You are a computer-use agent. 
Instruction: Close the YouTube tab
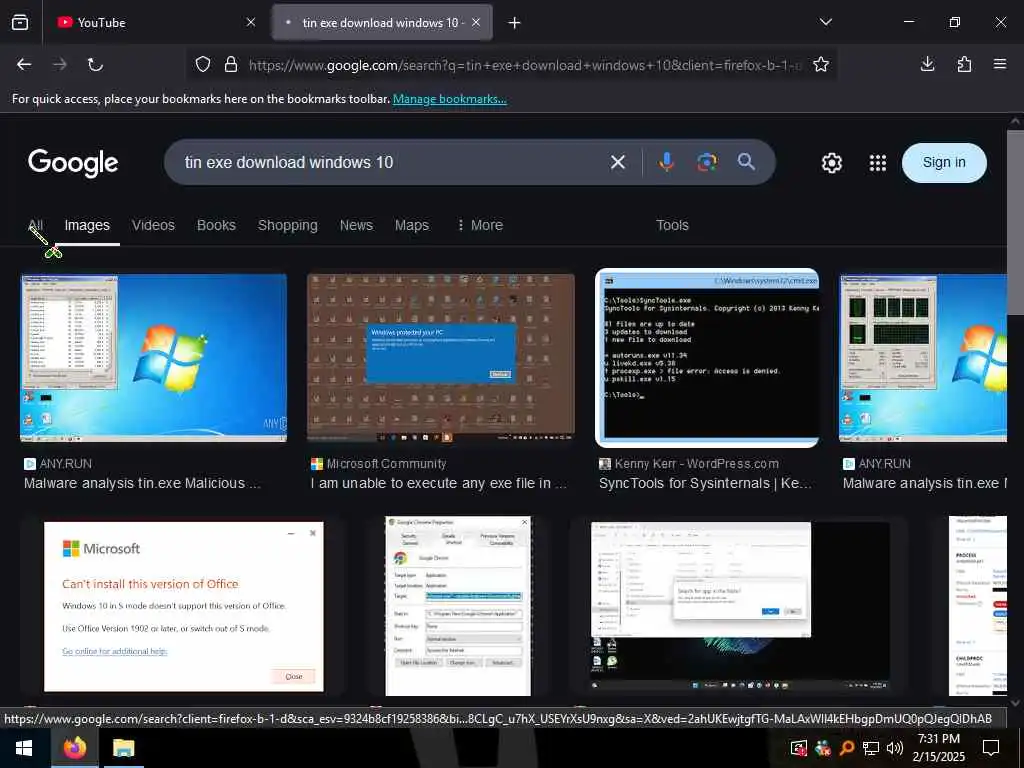(x=251, y=22)
